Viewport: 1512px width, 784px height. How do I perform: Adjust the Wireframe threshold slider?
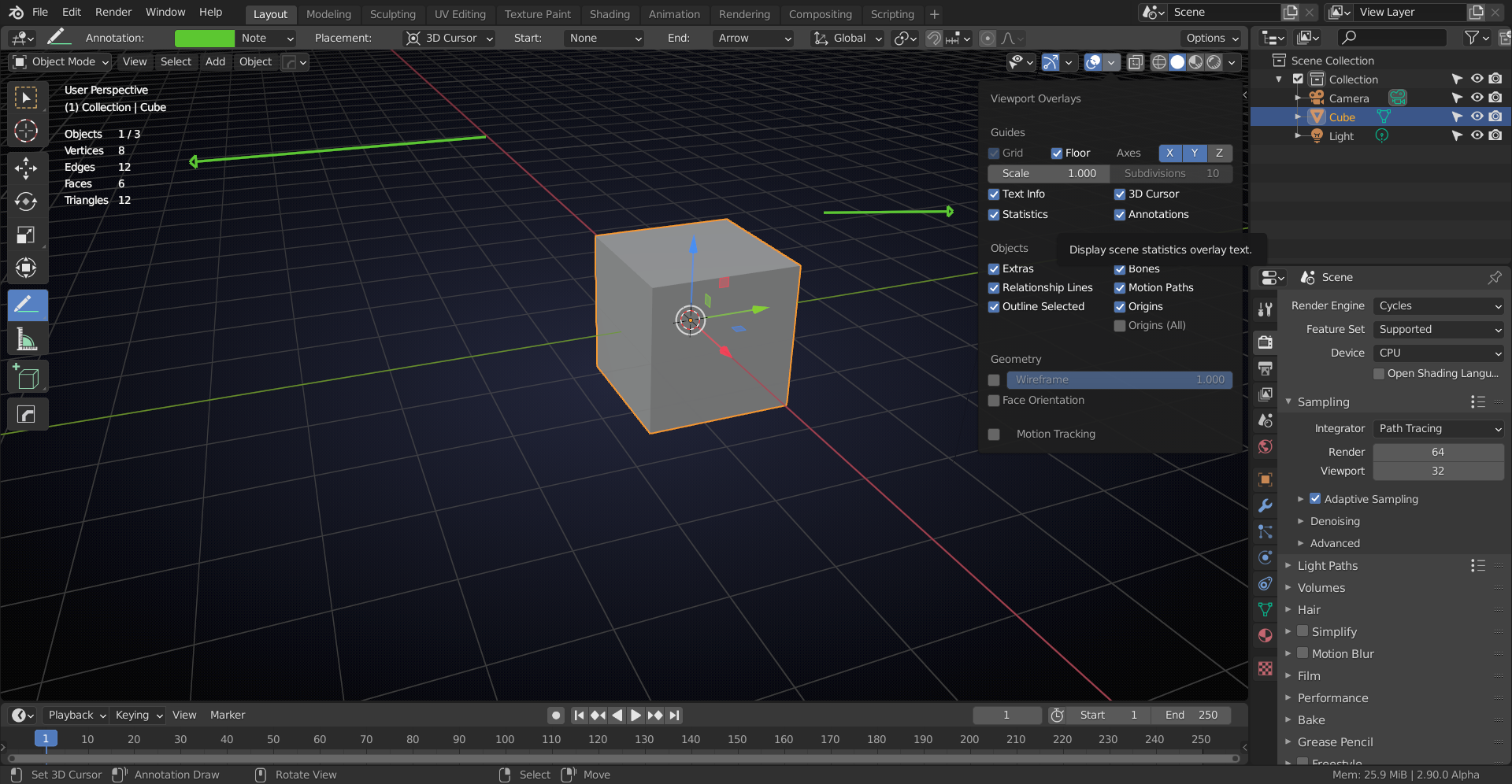(1120, 379)
